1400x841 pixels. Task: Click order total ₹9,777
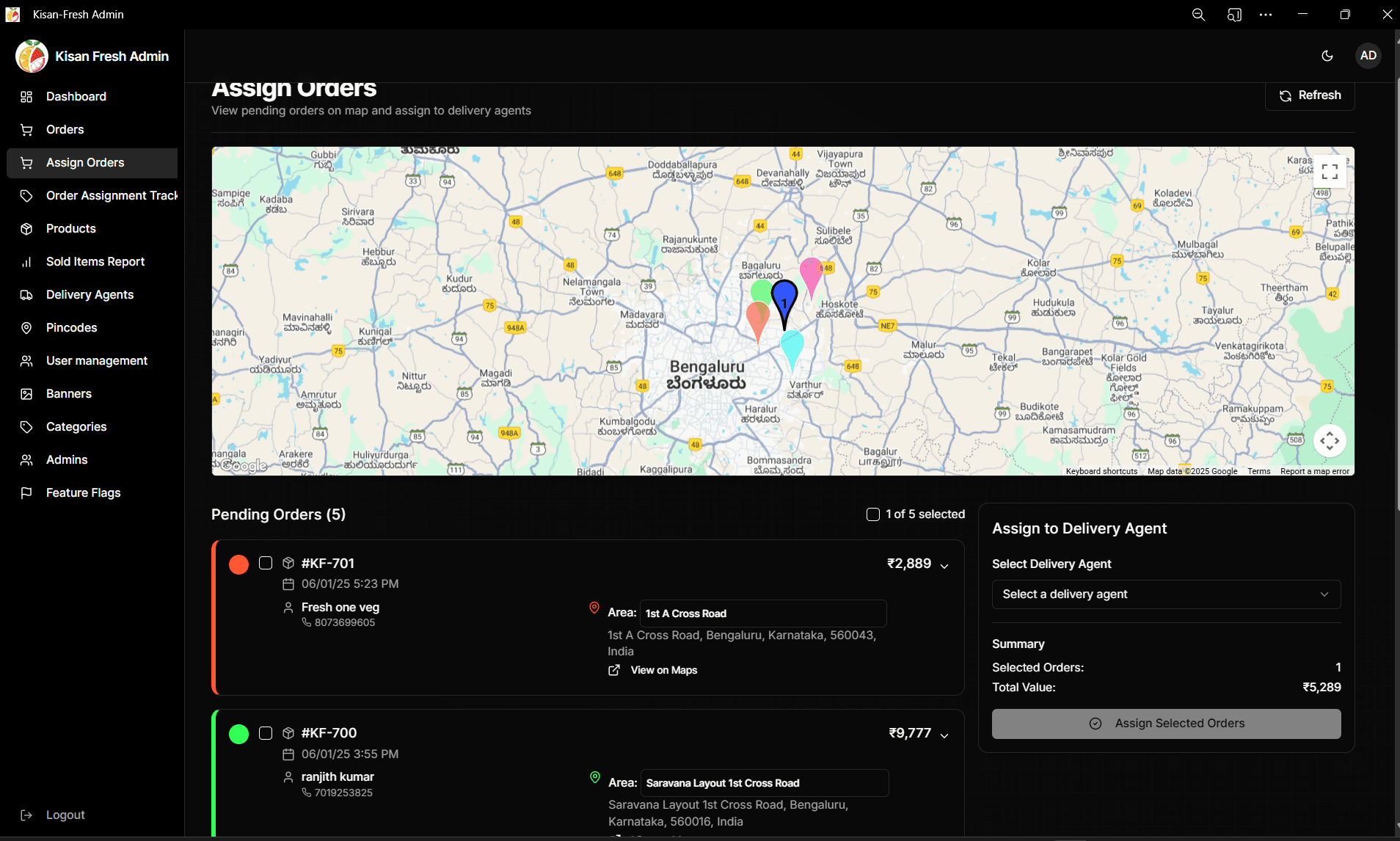pyautogui.click(x=910, y=733)
